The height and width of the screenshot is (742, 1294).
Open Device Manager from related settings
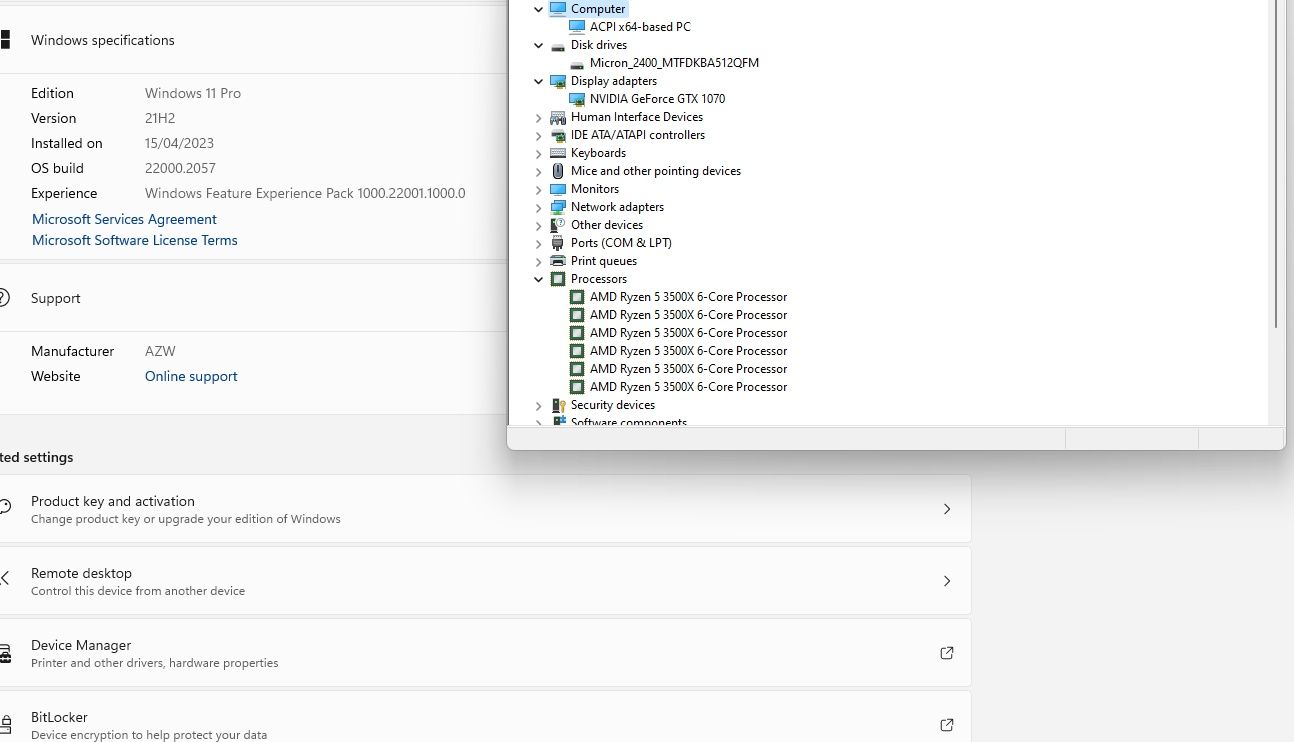[485, 653]
